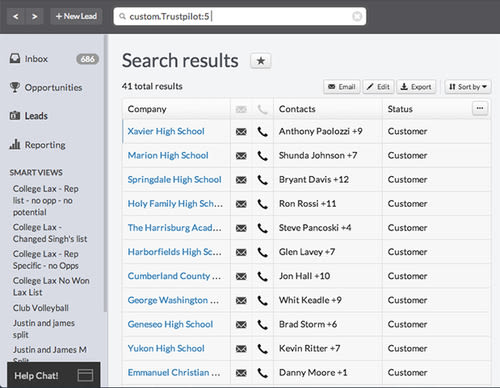The height and width of the screenshot is (388, 500).
Task: Open the Emmanuel Christian lead
Action: [x=174, y=372]
